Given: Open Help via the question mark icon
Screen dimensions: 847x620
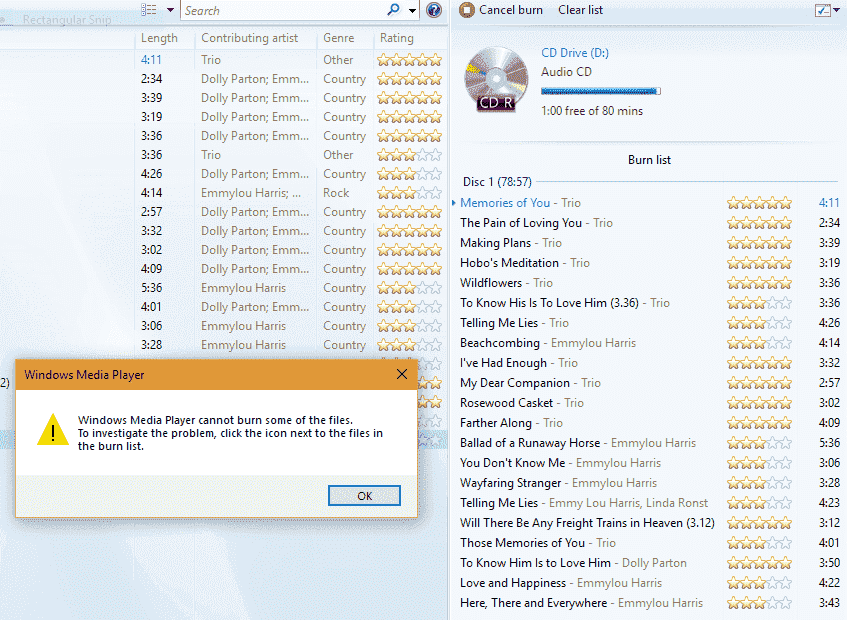Looking at the screenshot, I should [434, 10].
